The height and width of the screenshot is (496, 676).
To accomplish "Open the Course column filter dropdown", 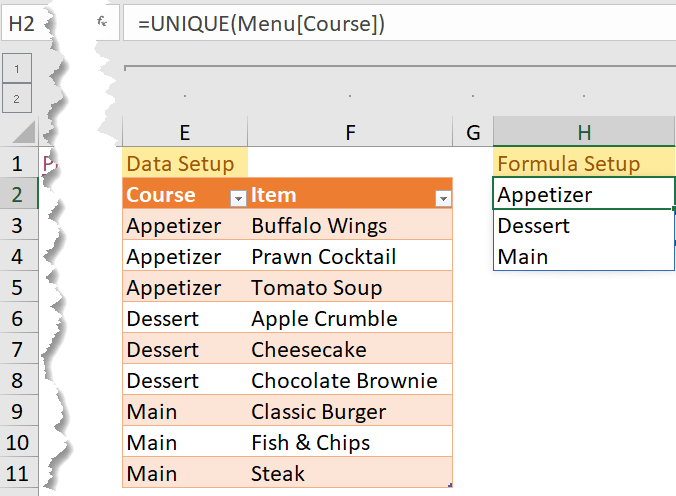I will pos(237,199).
